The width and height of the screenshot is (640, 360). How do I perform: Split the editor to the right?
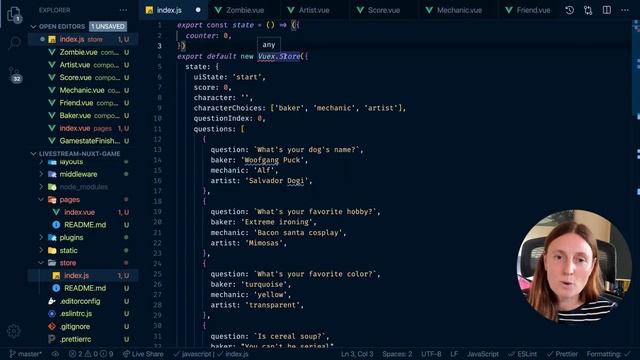(607, 10)
